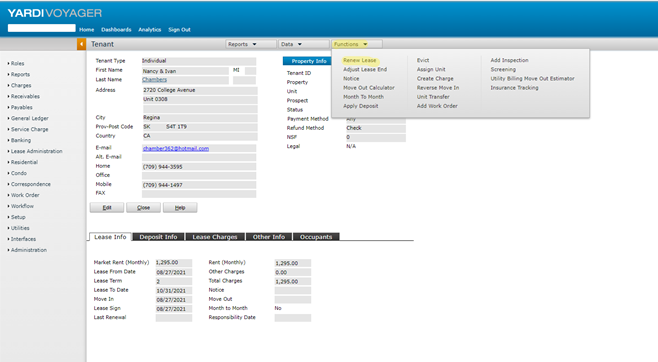Click the City field showing Regina
This screenshot has width=658, height=362.
tap(199, 117)
